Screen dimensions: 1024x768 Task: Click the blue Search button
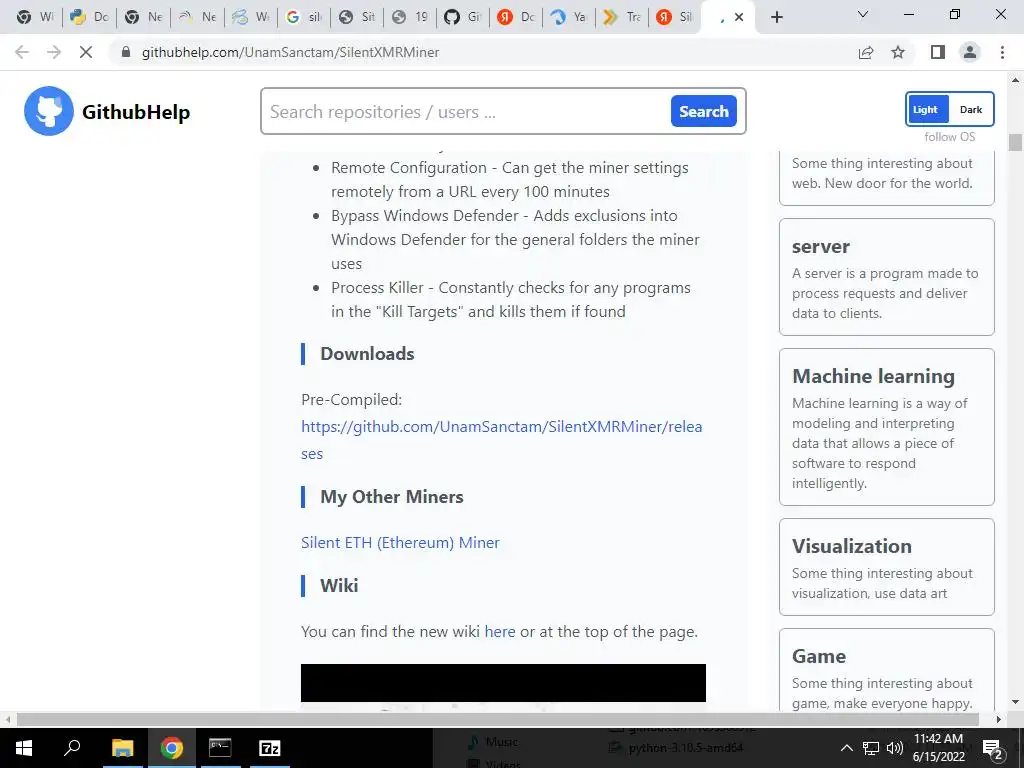(703, 111)
